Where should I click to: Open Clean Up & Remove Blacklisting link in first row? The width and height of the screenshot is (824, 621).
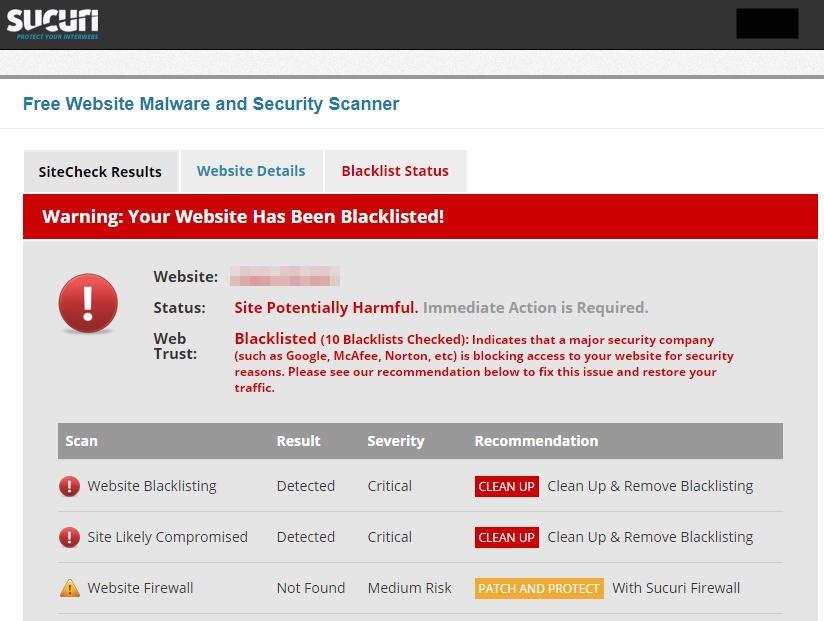coord(650,486)
